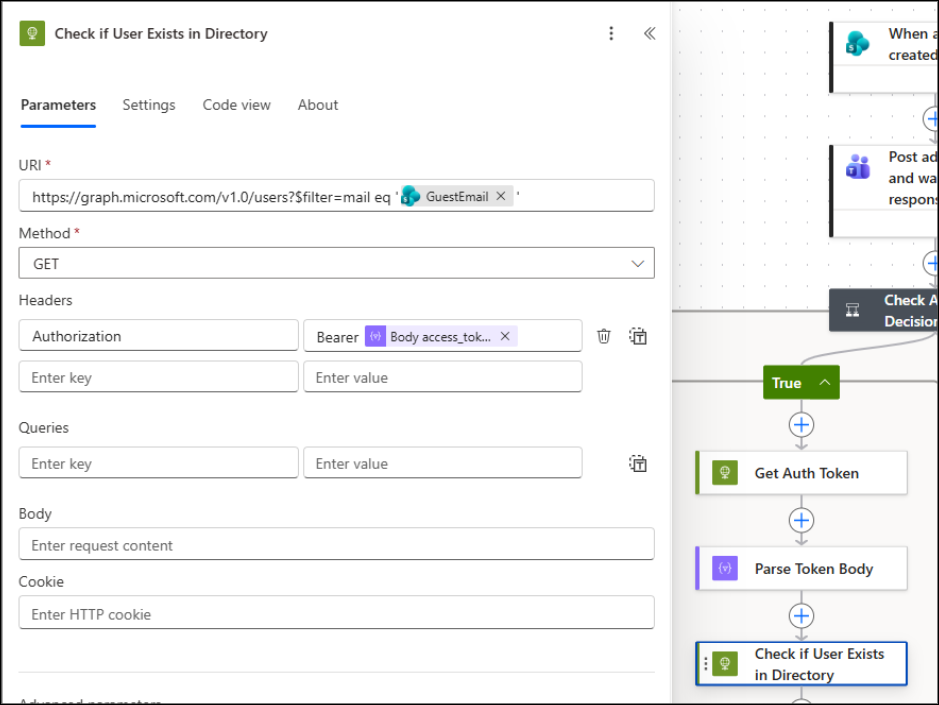939x705 pixels.
Task: Collapse the True branch chevron
Action: click(825, 383)
